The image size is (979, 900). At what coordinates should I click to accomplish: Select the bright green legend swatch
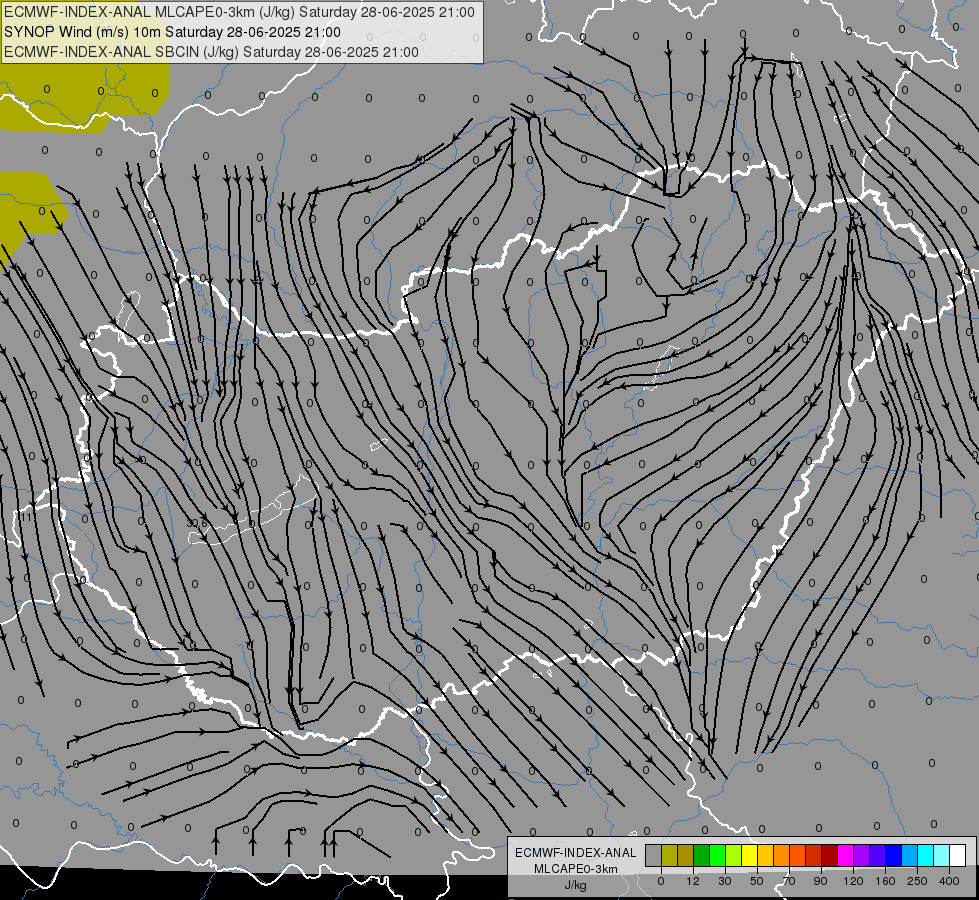pos(718,855)
